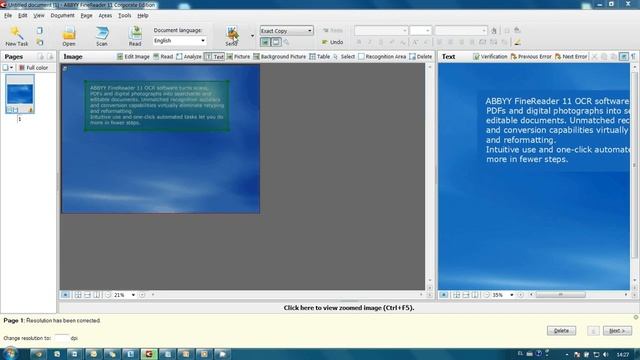Select the page 1 thumbnail

20,94
